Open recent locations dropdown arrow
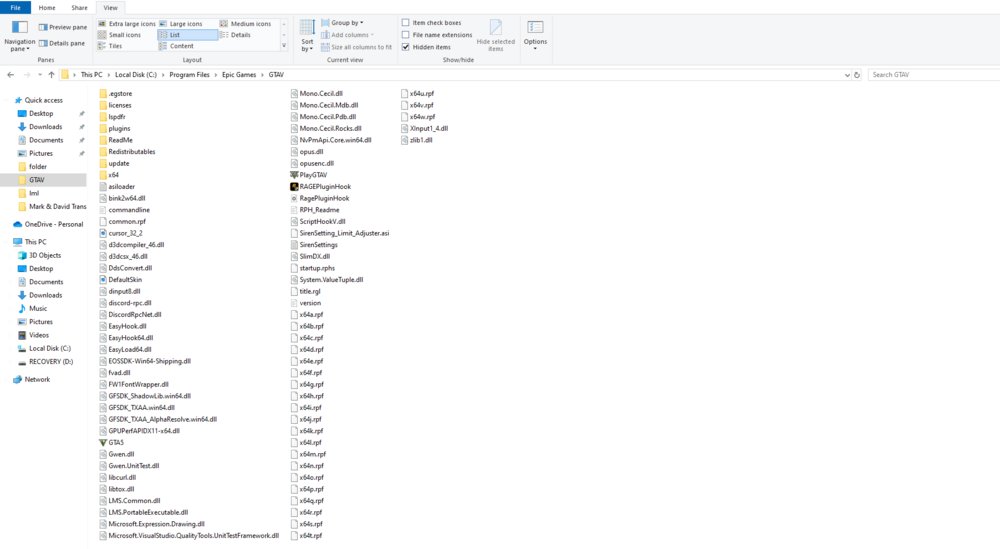The width and height of the screenshot is (1000, 549). pyautogui.click(x=40, y=75)
